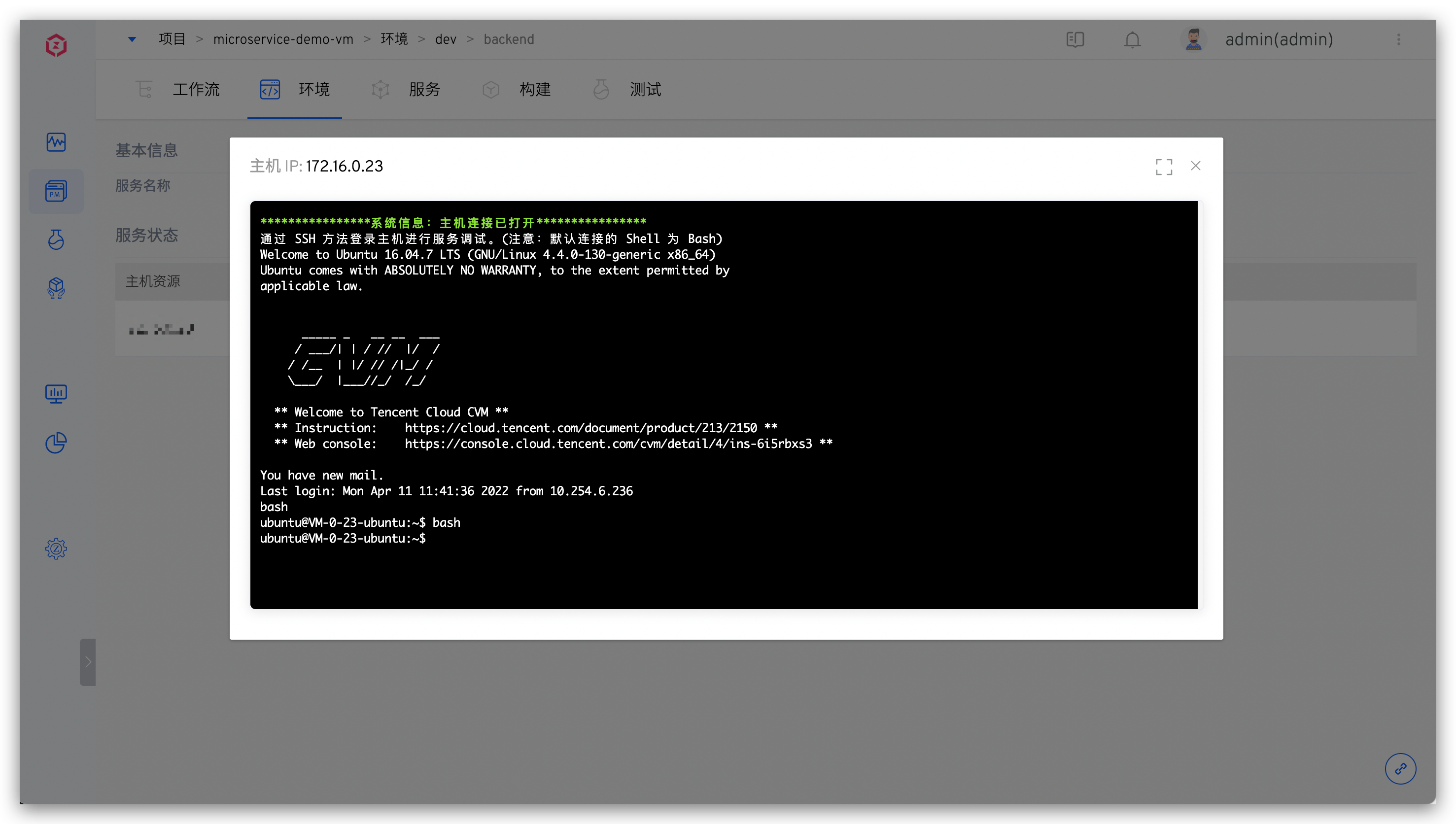This screenshot has height=824, width=1456.
Task: Open the testing flask sidebar icon
Action: tap(56, 240)
